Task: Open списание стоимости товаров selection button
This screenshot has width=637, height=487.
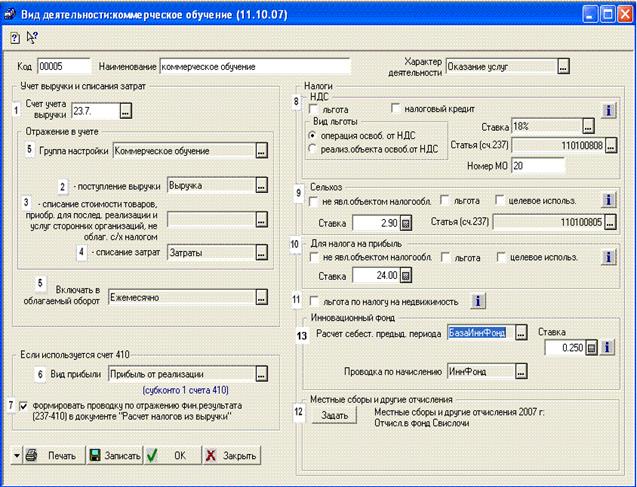Action: click(261, 219)
